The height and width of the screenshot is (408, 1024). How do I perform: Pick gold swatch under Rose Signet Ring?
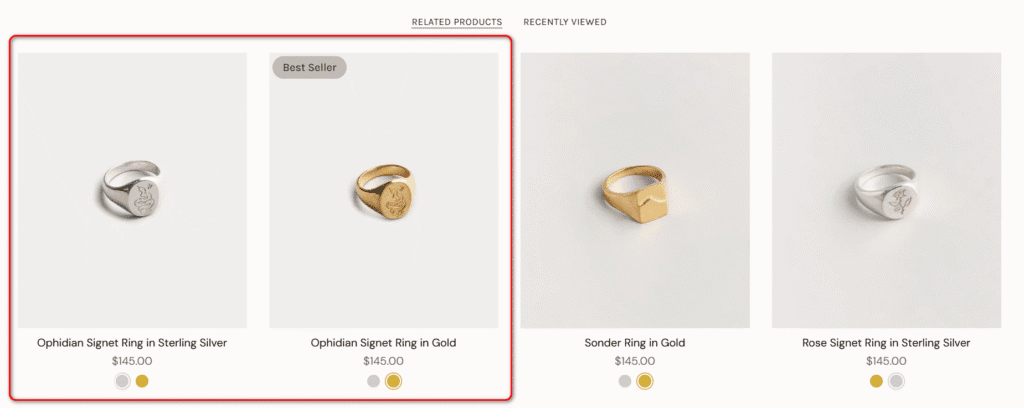coord(876,381)
